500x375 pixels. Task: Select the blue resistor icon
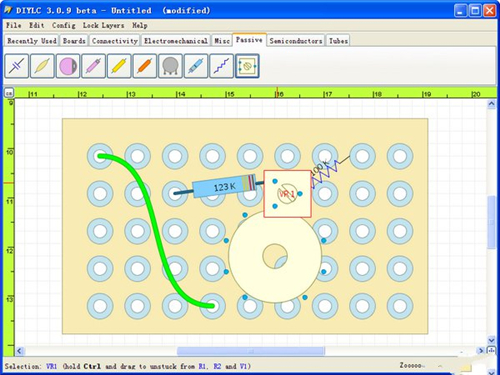pyautogui.click(x=196, y=66)
